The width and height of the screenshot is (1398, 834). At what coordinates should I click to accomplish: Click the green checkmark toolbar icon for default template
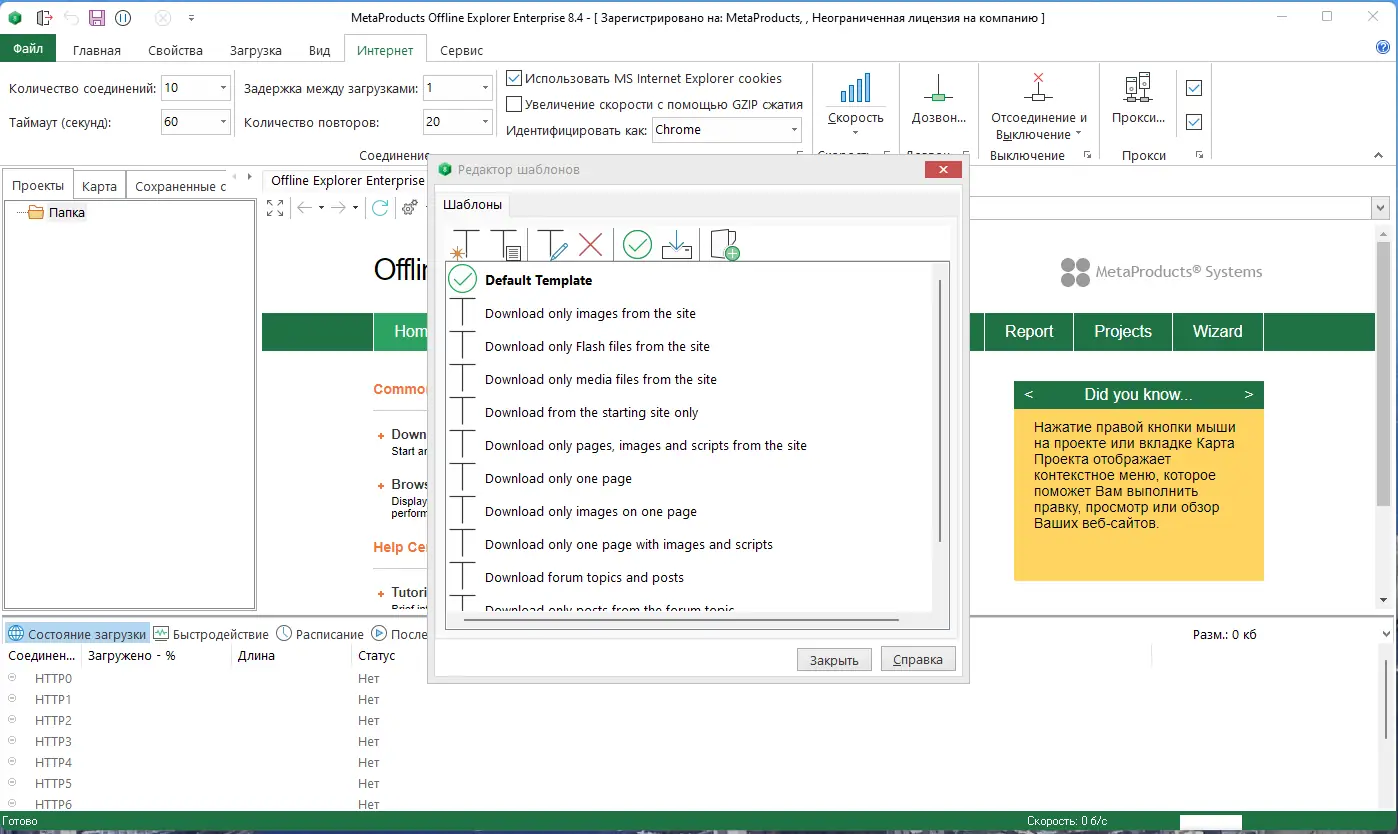(x=637, y=244)
